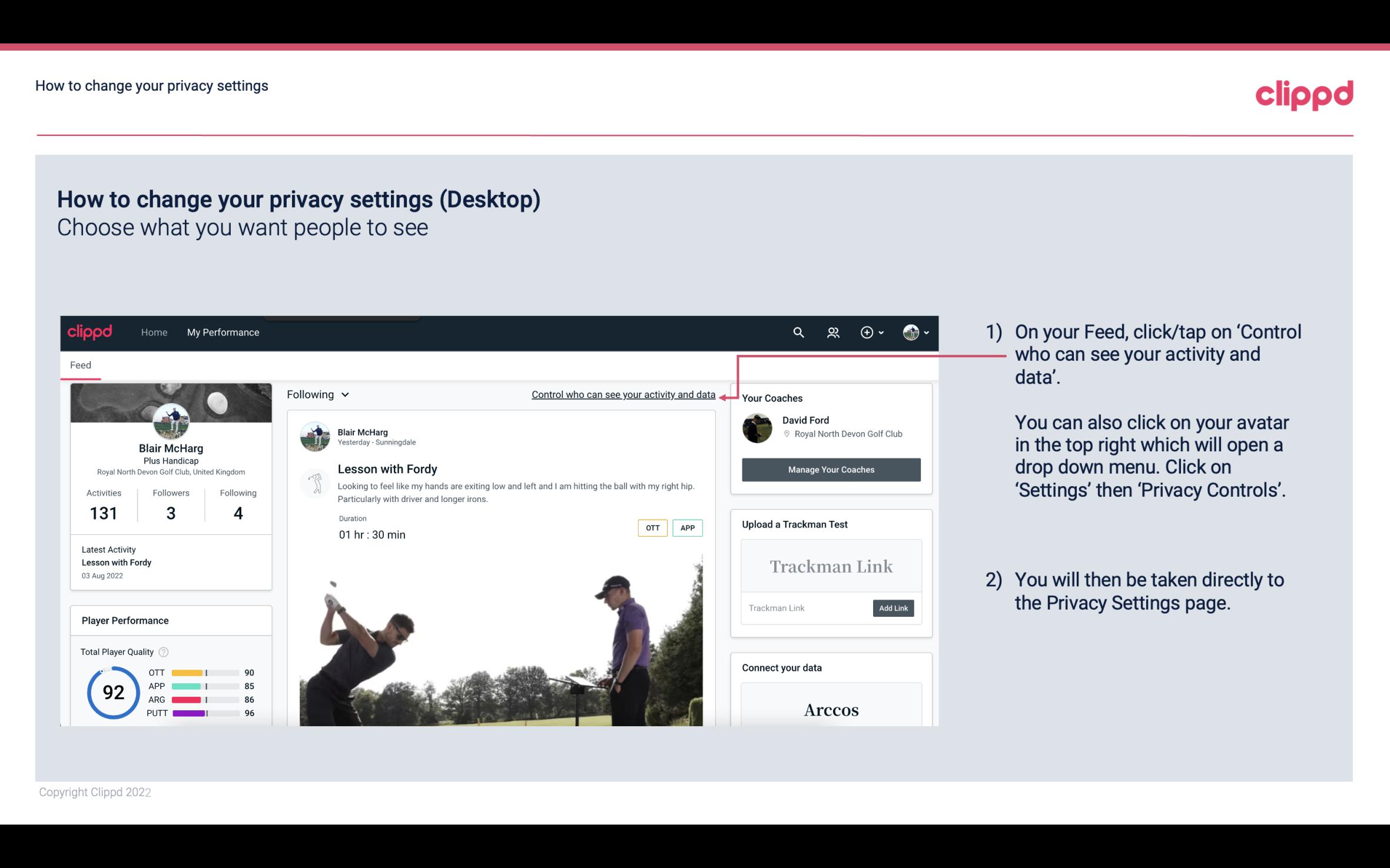Image resolution: width=1390 pixels, height=868 pixels.
Task: Click 'Control who can see your activity and data' link
Action: [622, 394]
